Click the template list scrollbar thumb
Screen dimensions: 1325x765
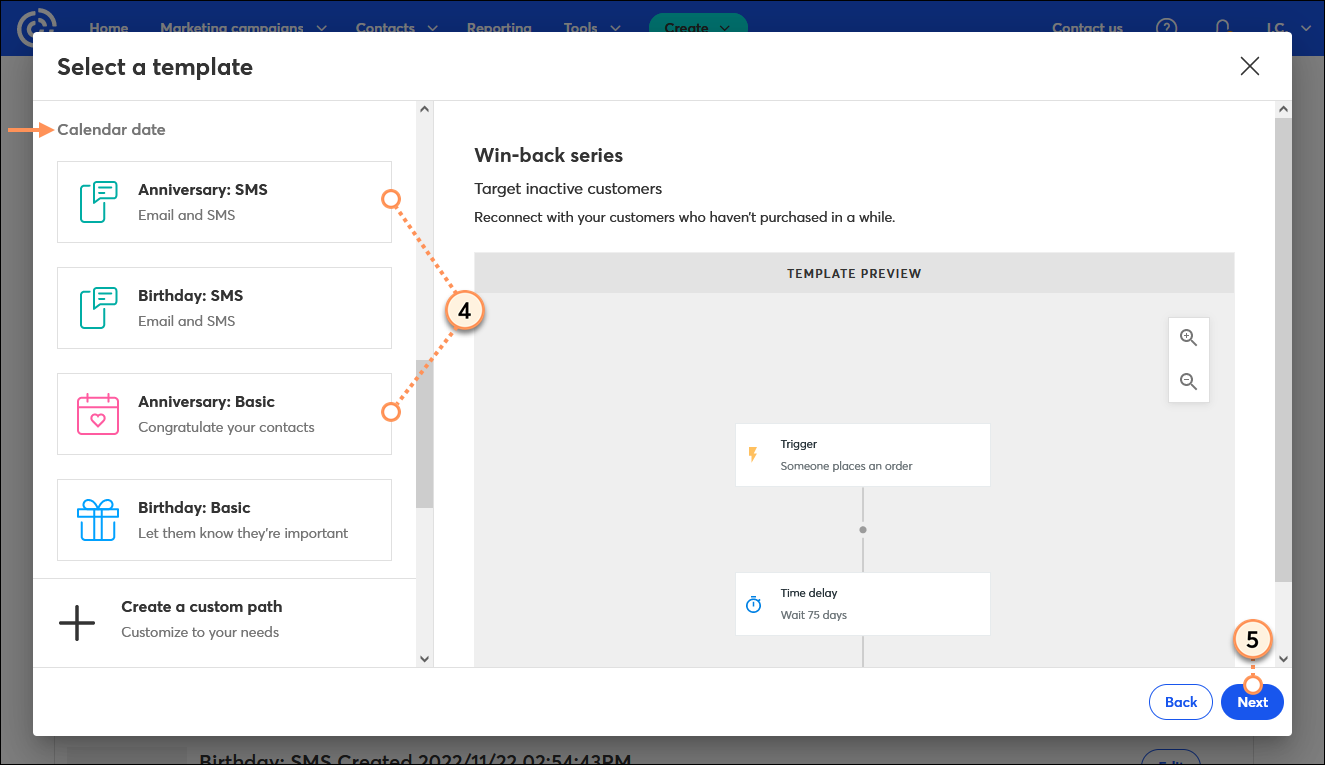pos(424,434)
